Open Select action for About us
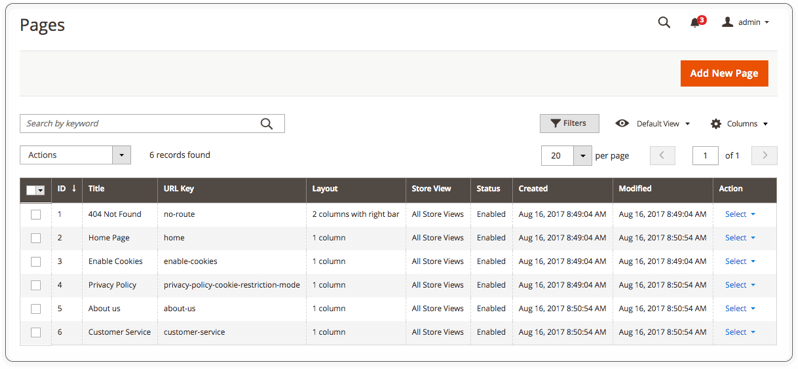Viewport: 798px width, 369px height. click(740, 308)
